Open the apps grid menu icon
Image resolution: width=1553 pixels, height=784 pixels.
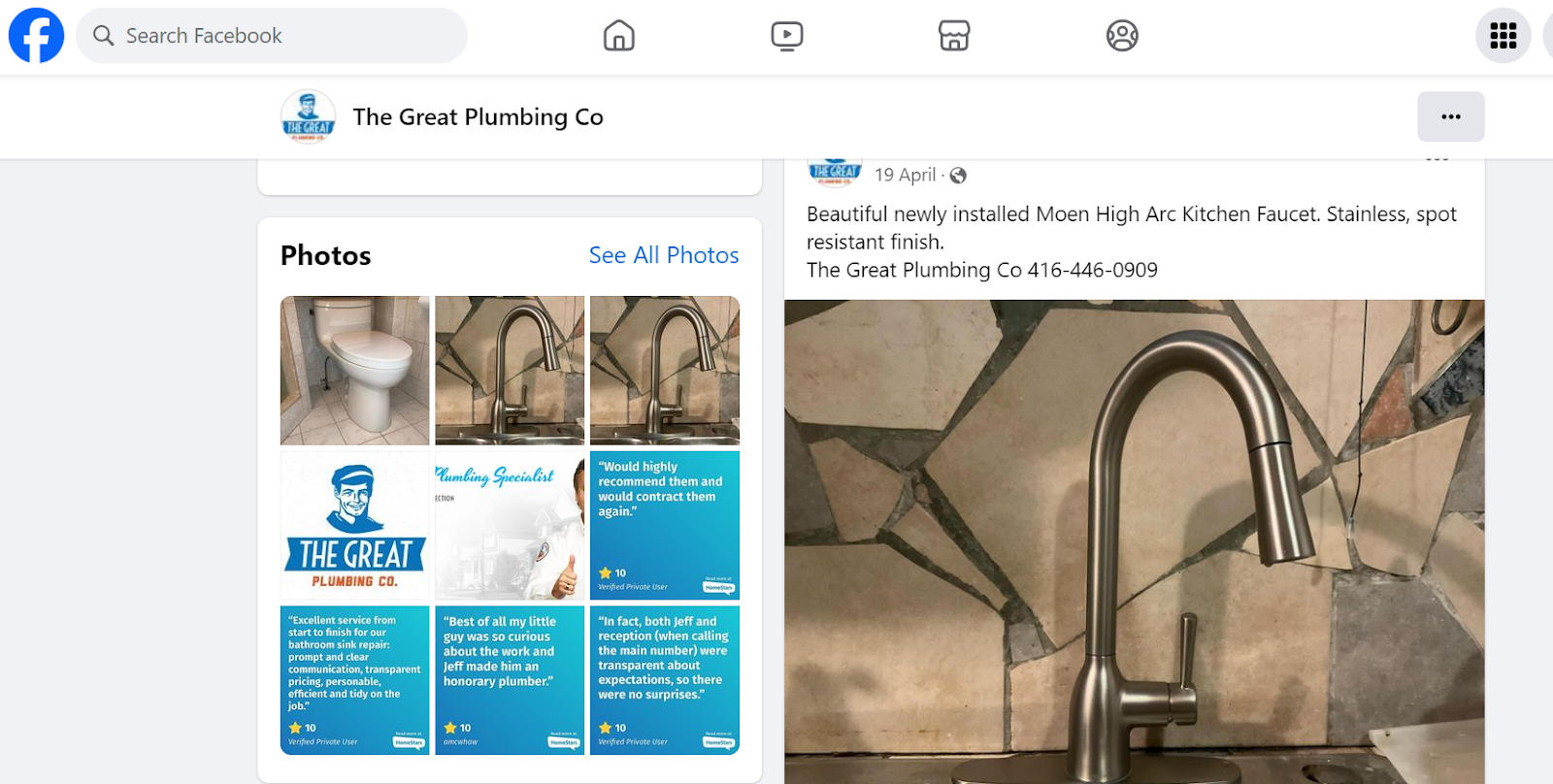[1503, 36]
